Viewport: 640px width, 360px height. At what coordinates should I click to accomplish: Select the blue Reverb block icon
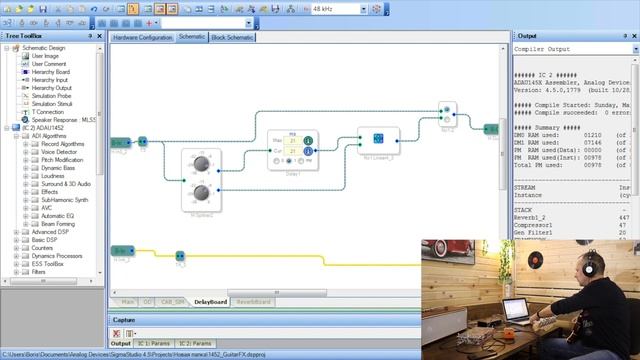point(378,138)
